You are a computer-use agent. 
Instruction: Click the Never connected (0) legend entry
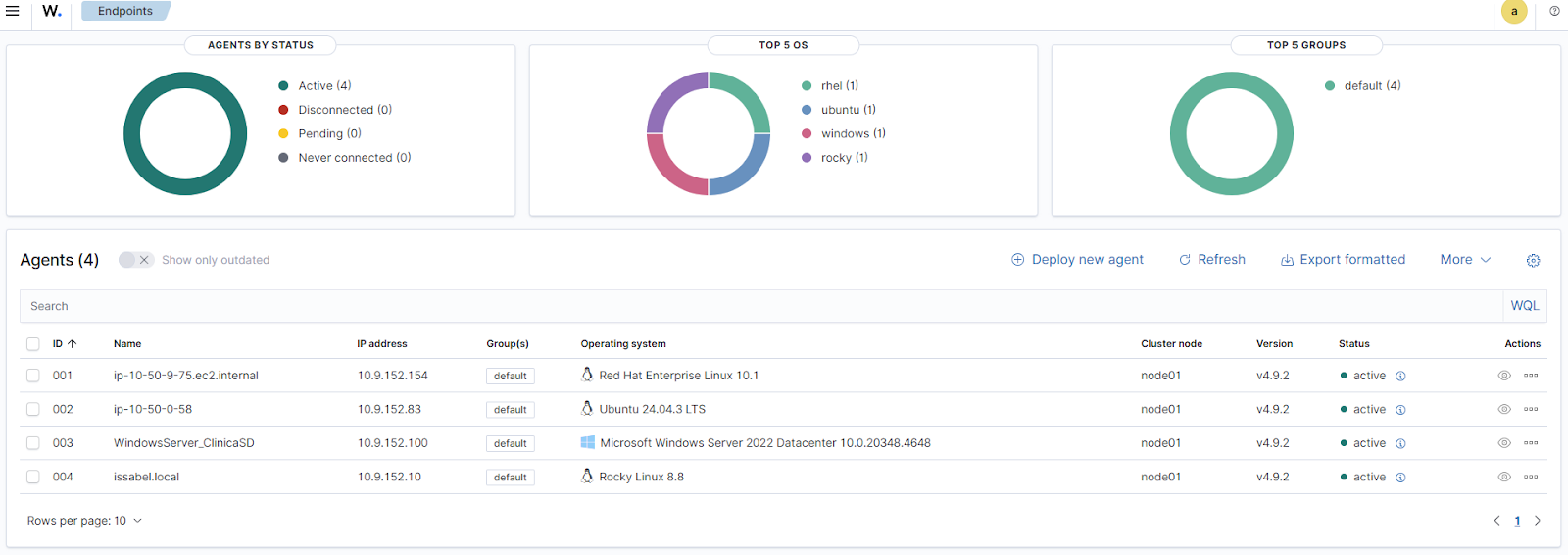(x=345, y=158)
